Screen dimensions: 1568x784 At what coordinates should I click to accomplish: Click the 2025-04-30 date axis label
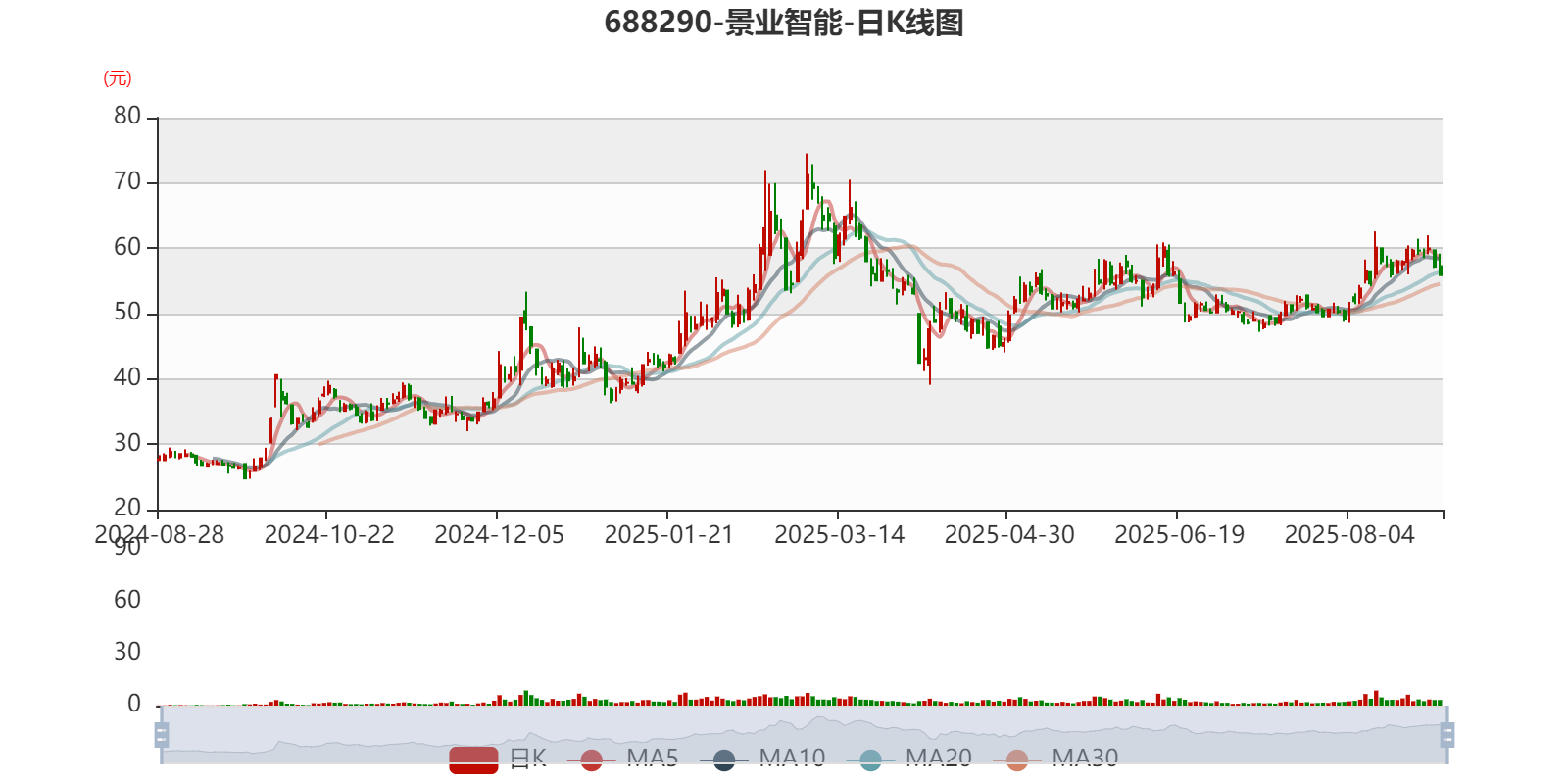1009,535
